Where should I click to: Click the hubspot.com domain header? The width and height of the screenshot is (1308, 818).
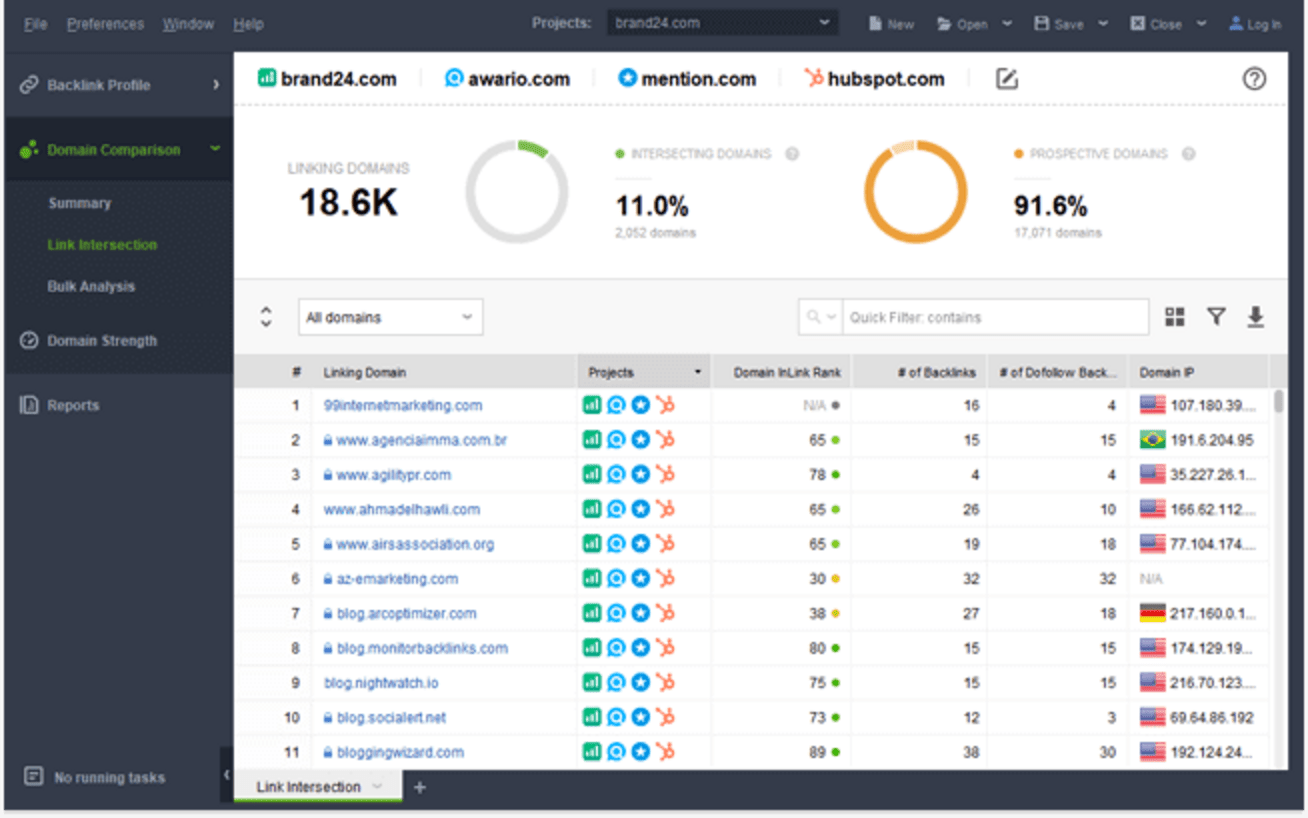874,79
